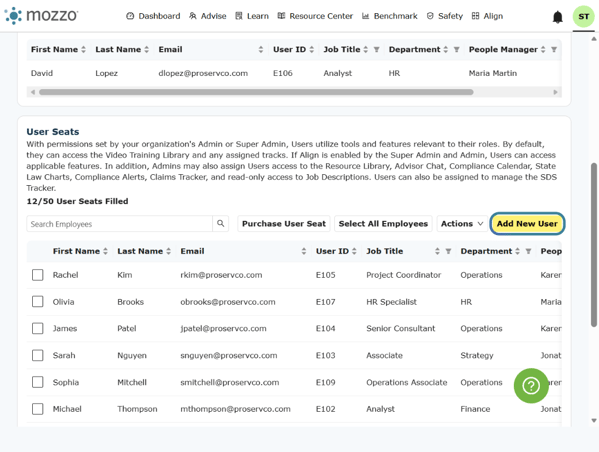Click email rkim@proservco.com
The image size is (599, 452).
coord(221,275)
